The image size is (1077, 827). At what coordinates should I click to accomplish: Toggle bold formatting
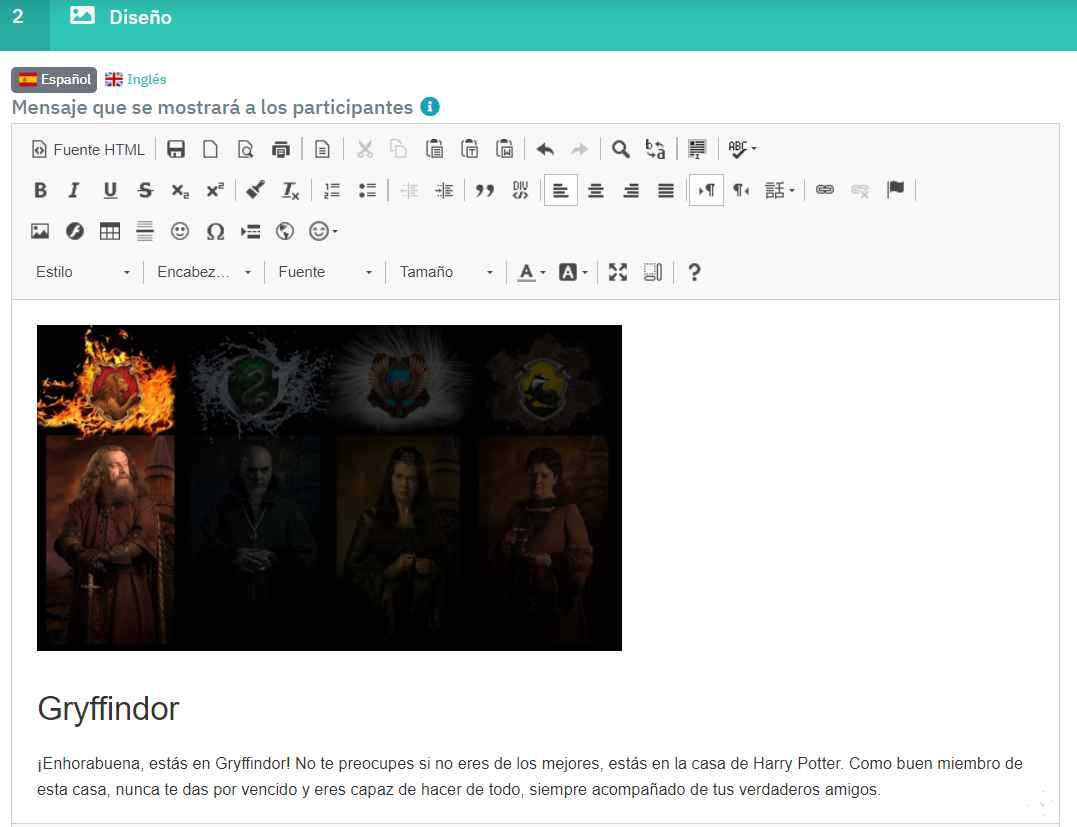[x=41, y=190]
